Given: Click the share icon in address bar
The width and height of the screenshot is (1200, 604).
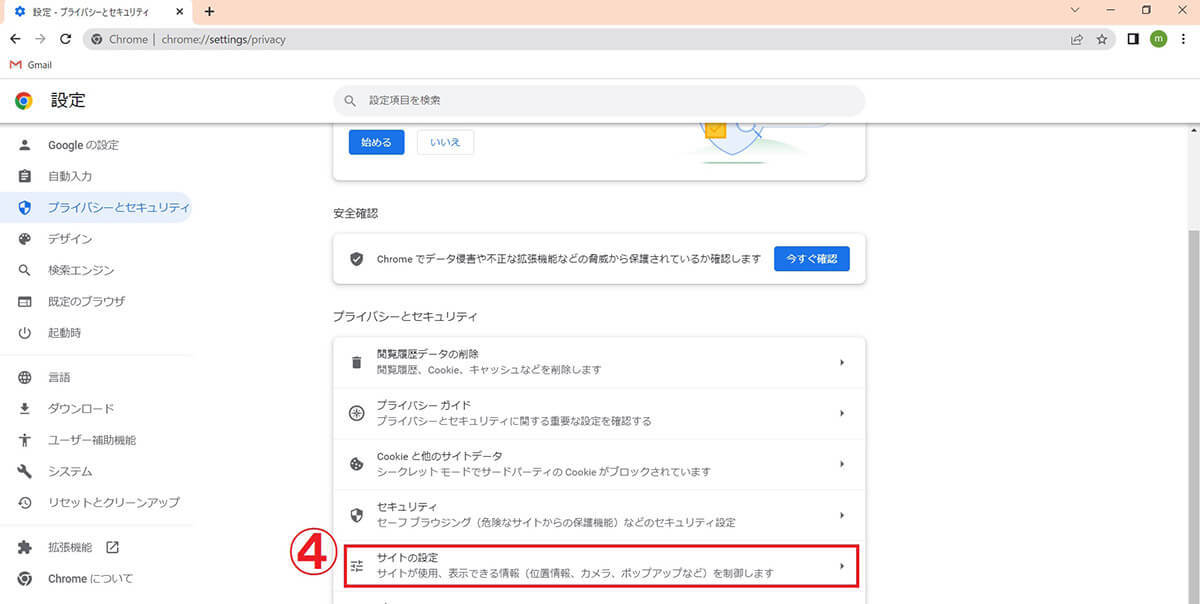Looking at the screenshot, I should coord(1076,39).
